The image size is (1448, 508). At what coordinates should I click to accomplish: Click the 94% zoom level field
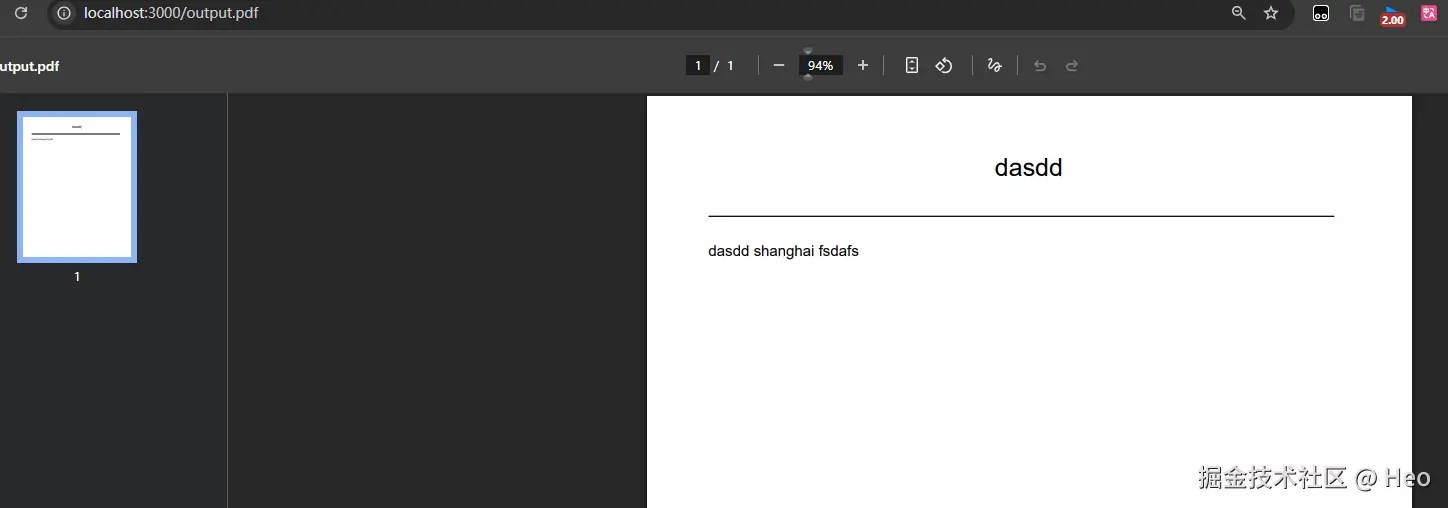pos(821,66)
